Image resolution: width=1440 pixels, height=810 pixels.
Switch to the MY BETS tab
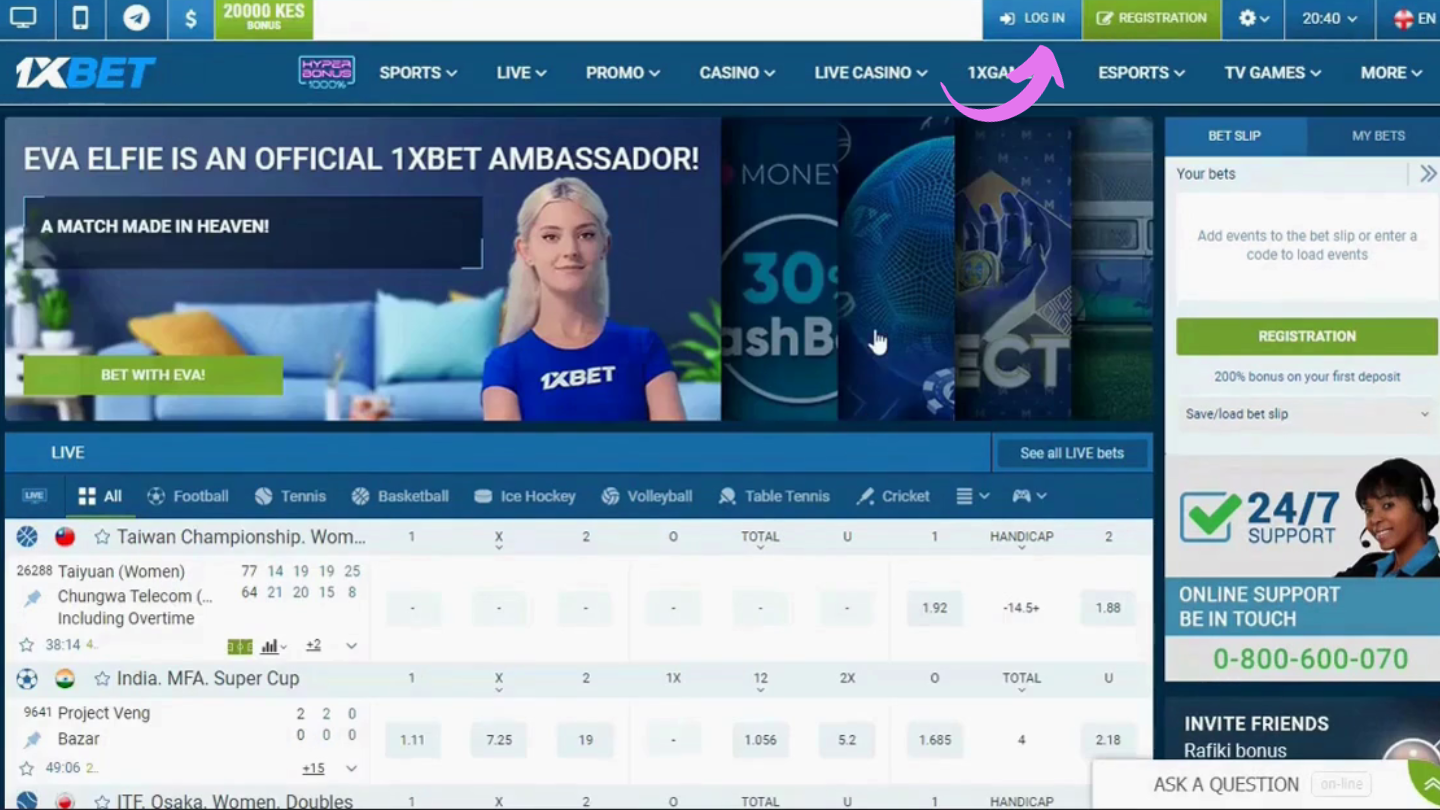pyautogui.click(x=1378, y=136)
